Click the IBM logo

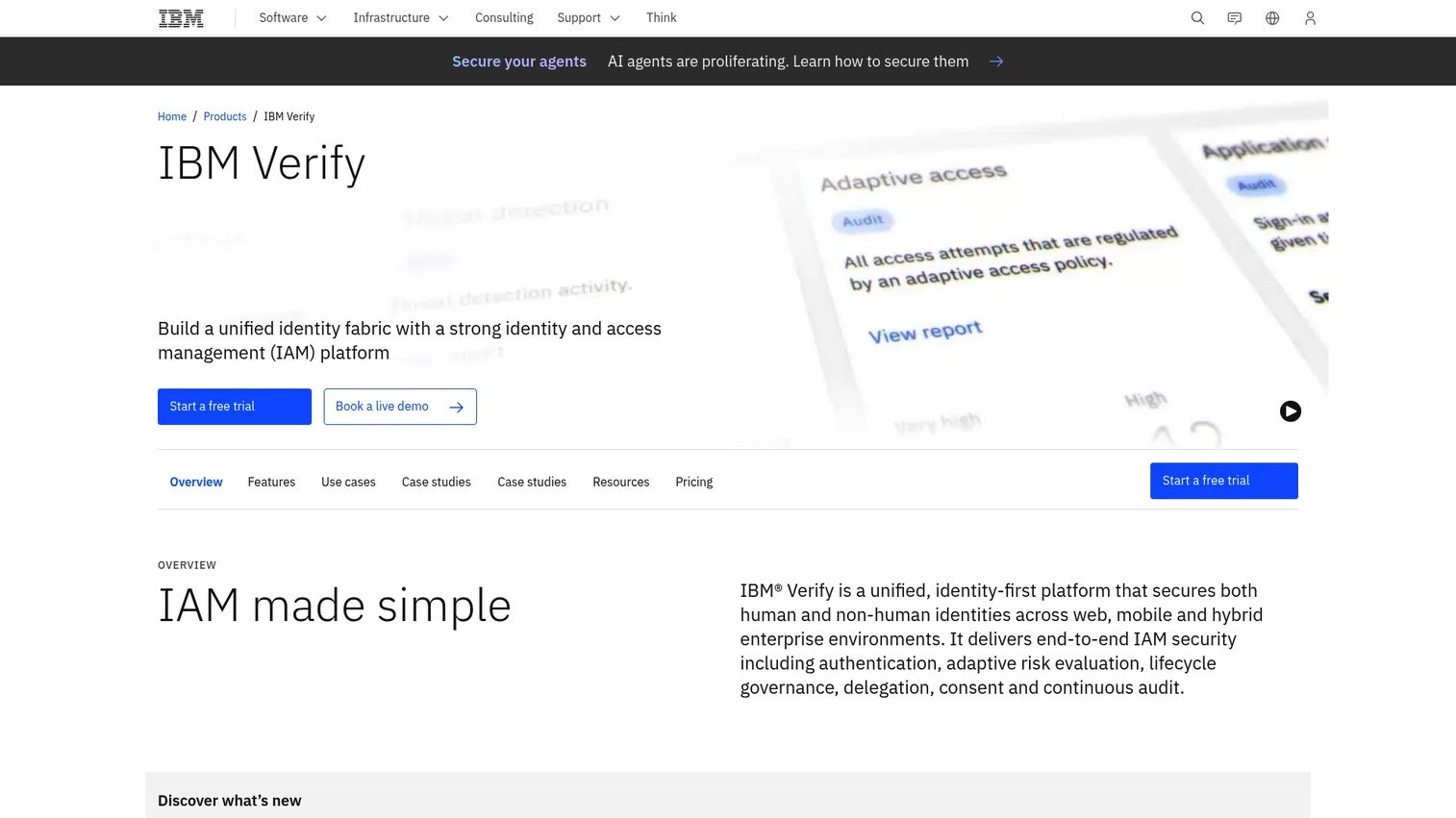pyautogui.click(x=181, y=18)
